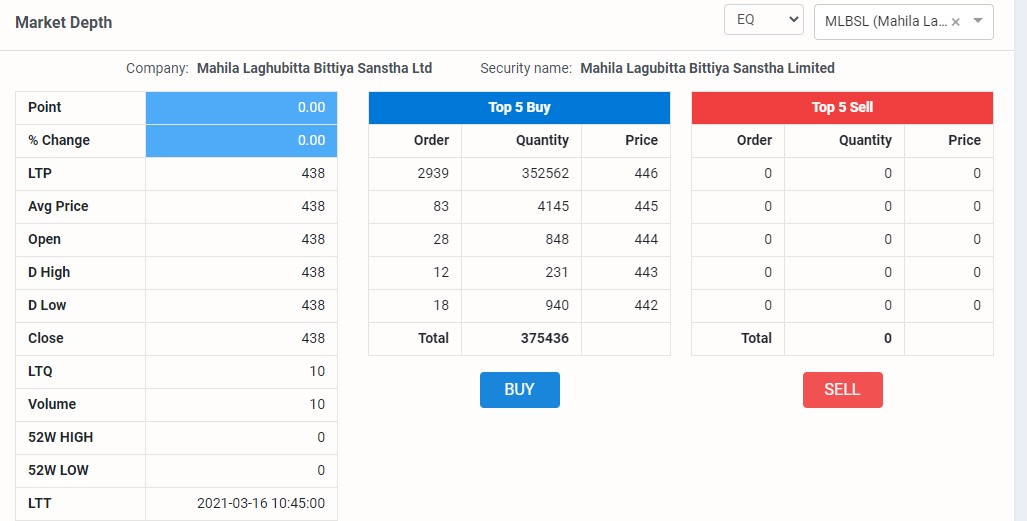
Task: Click buy price 446
Action: pyautogui.click(x=646, y=174)
